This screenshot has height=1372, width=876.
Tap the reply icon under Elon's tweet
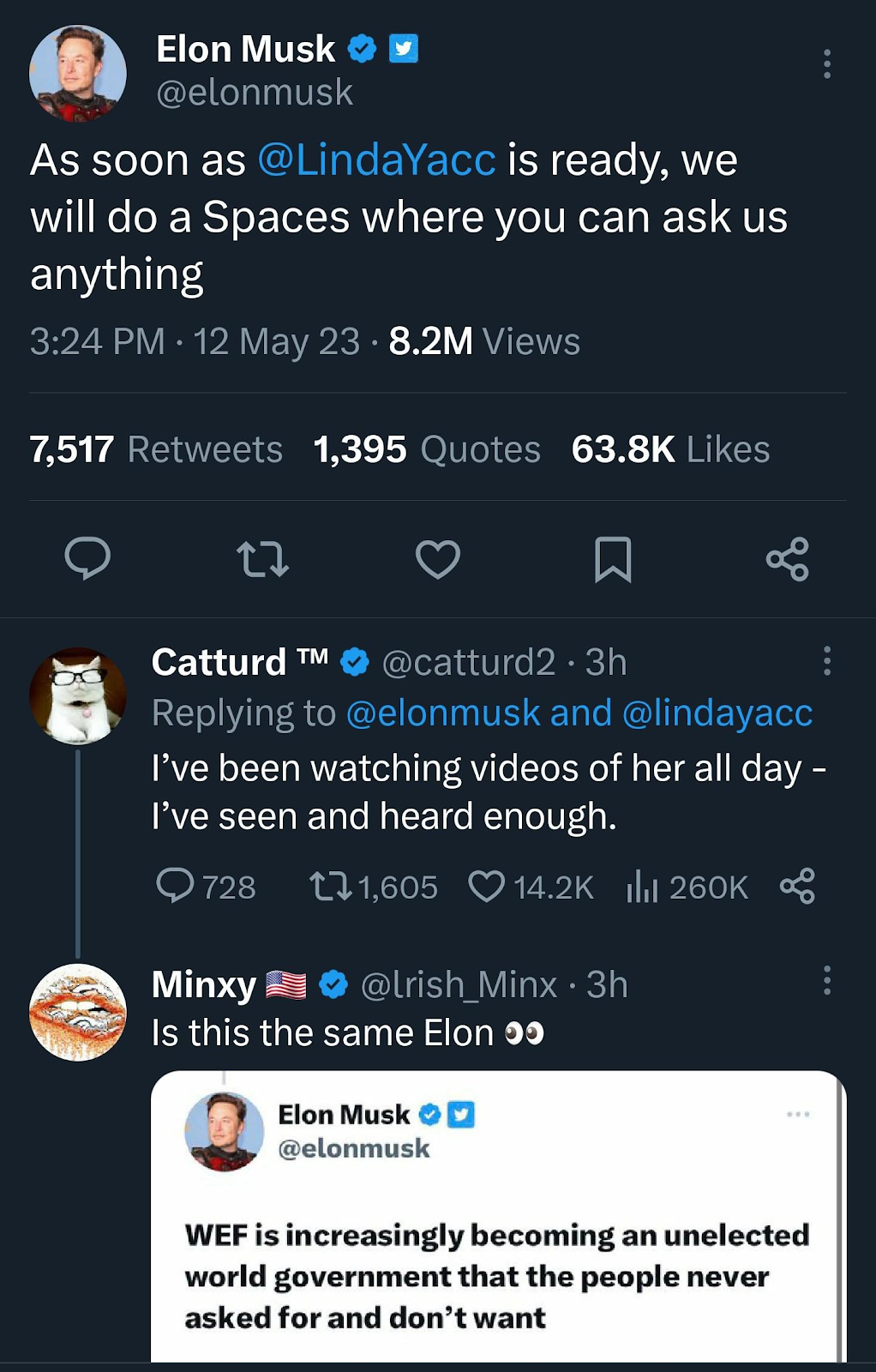[x=87, y=559]
